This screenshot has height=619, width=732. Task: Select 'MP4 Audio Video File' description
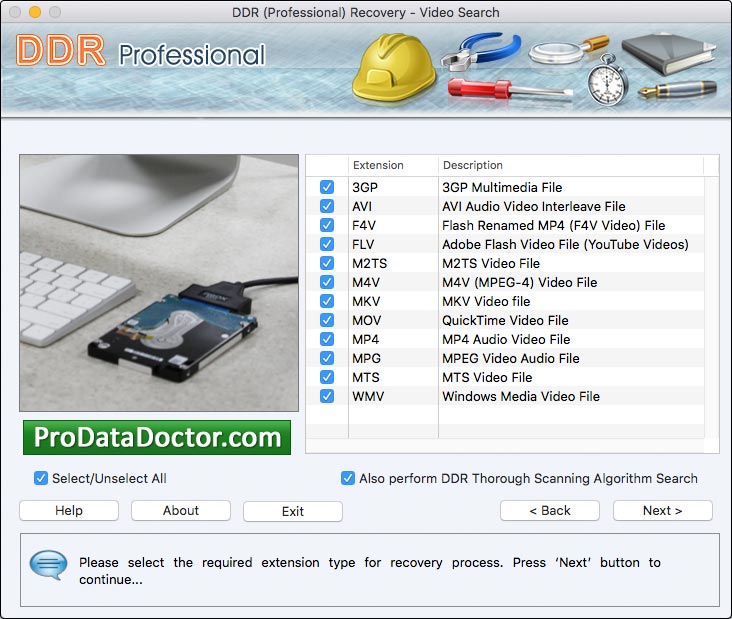click(506, 339)
